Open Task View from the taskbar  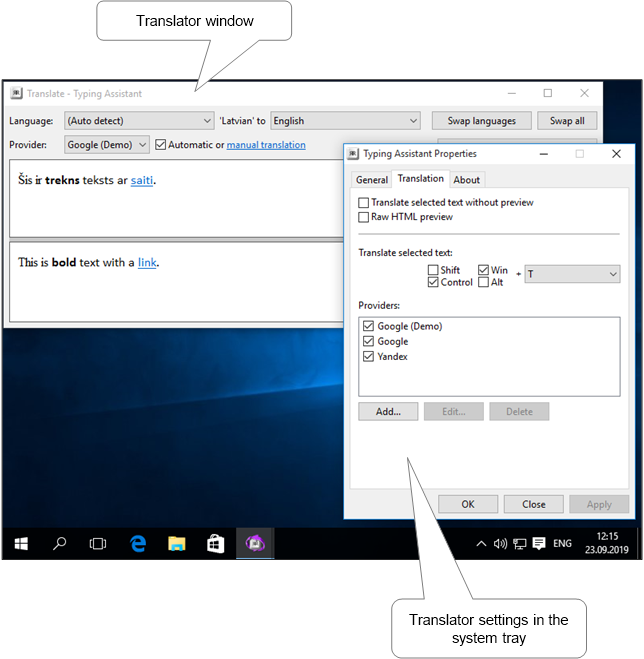[x=98, y=543]
